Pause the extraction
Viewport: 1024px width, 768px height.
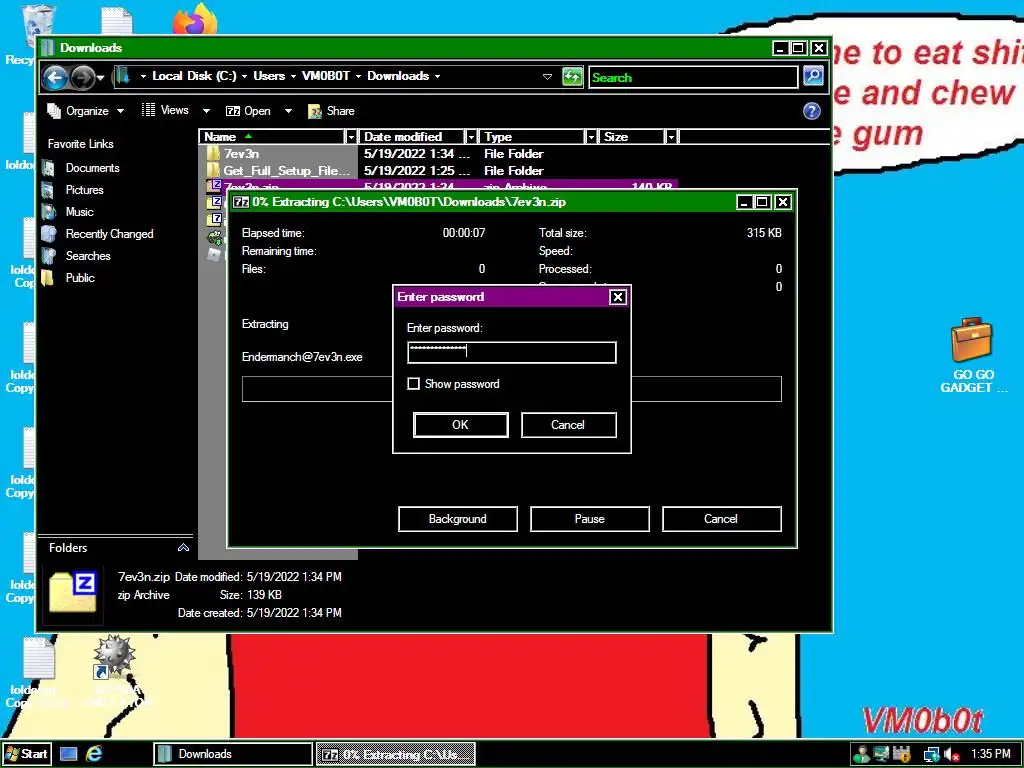coord(590,519)
